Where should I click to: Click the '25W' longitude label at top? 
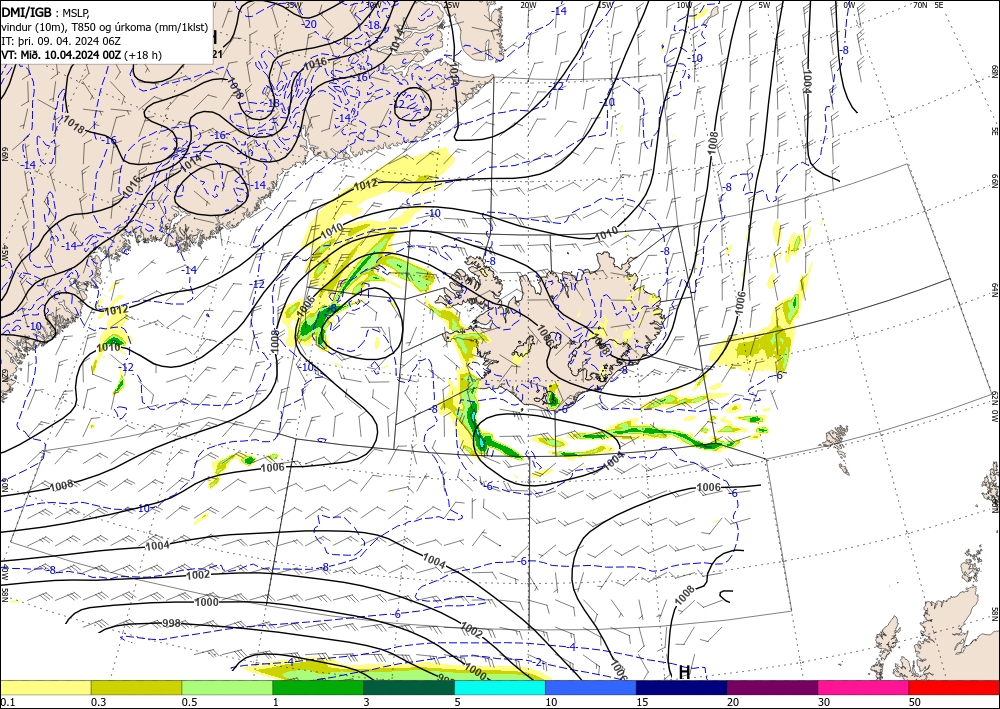click(451, 4)
